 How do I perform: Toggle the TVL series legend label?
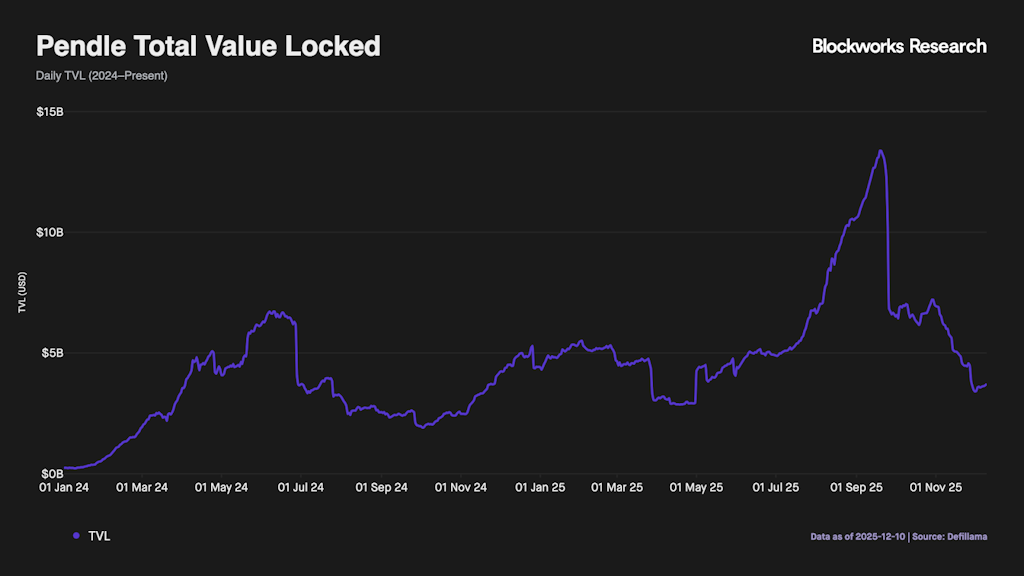point(99,537)
